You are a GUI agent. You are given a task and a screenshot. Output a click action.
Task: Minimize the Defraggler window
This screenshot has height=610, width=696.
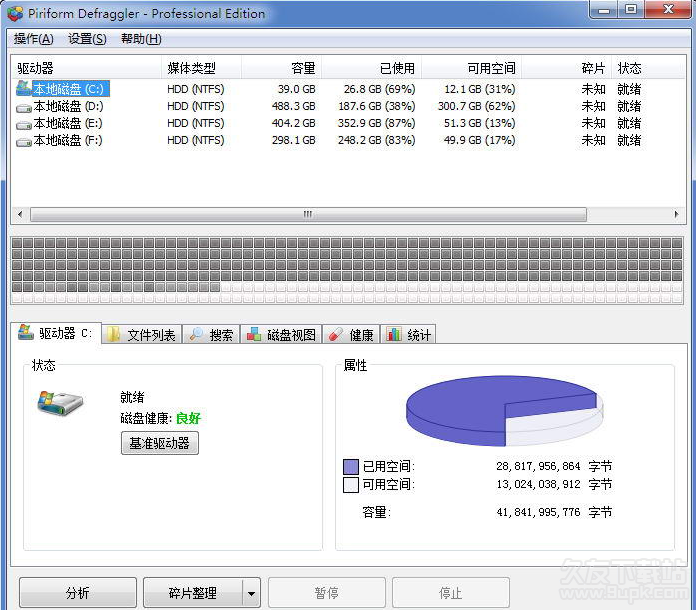coord(603,9)
